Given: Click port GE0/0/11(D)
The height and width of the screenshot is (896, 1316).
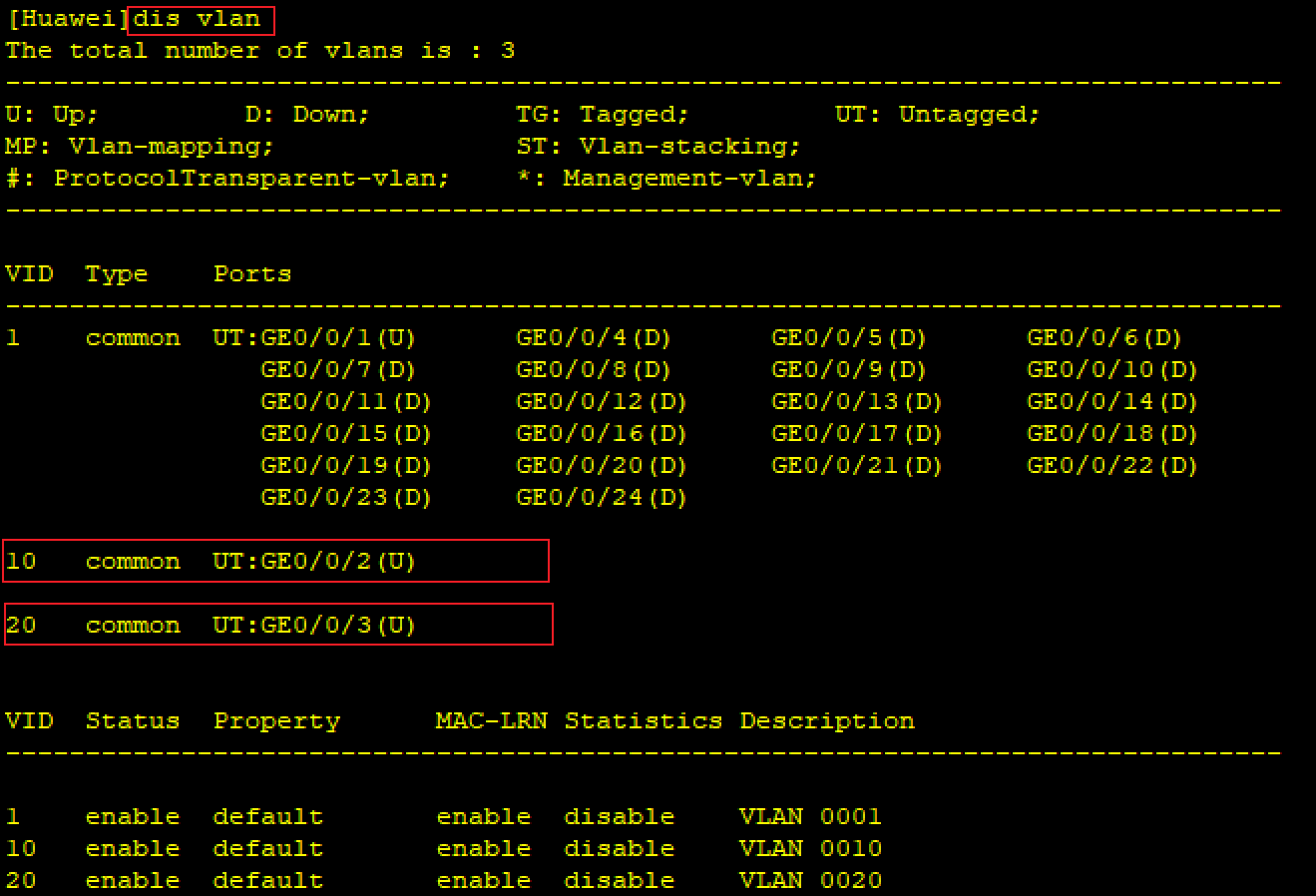Looking at the screenshot, I should click(345, 402).
